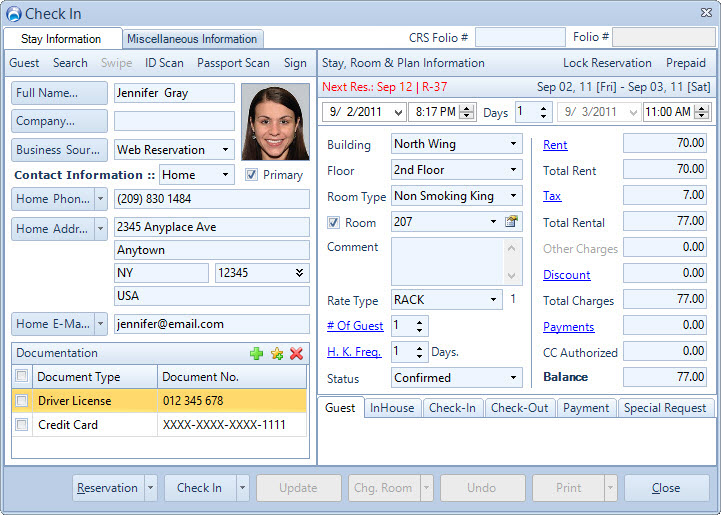Open the Discount link
Image resolution: width=721 pixels, height=515 pixels.
click(566, 275)
